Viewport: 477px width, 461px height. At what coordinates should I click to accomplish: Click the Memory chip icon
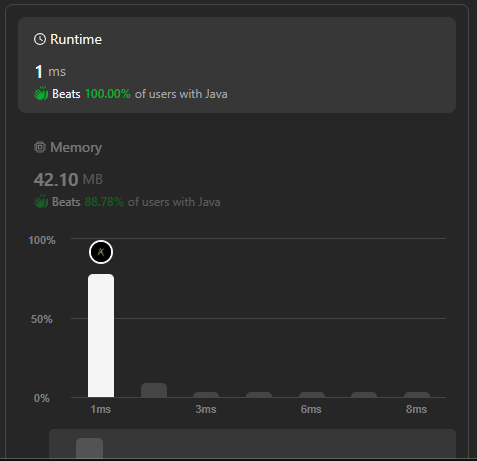click(40, 147)
